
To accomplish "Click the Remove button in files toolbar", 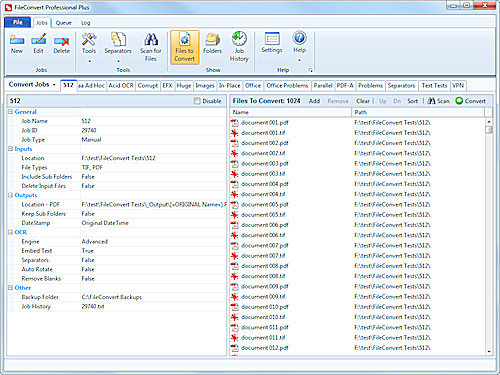I will tap(338, 101).
